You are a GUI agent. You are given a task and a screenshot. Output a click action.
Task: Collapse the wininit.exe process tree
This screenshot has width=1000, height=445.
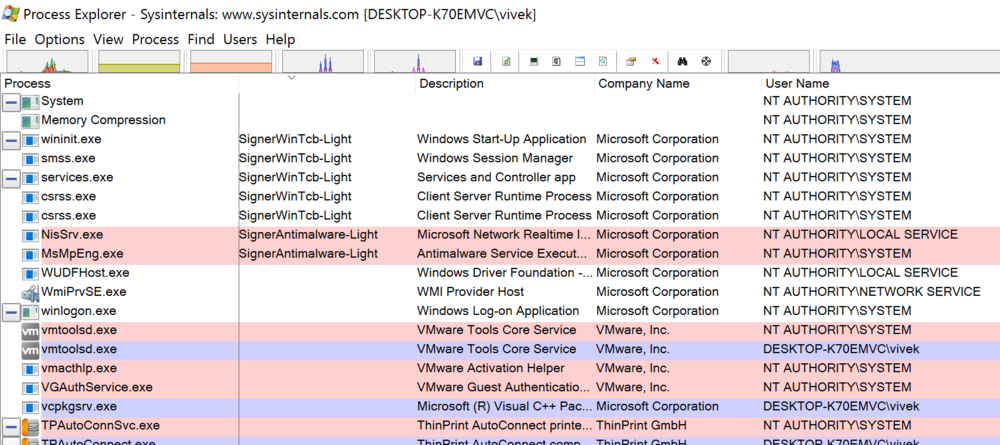(x=11, y=140)
